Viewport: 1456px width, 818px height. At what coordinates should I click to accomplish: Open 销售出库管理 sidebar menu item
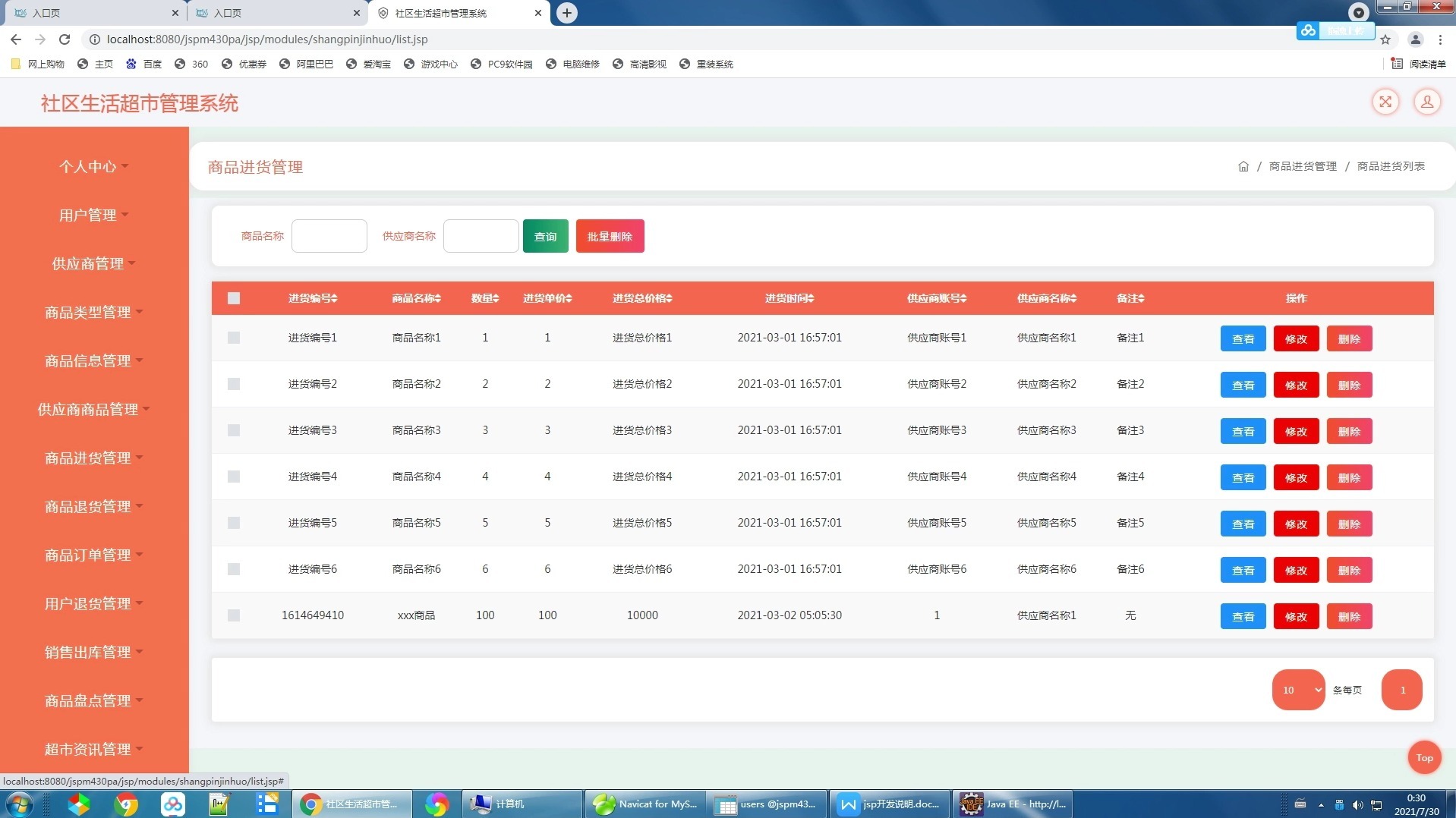pyautogui.click(x=93, y=652)
